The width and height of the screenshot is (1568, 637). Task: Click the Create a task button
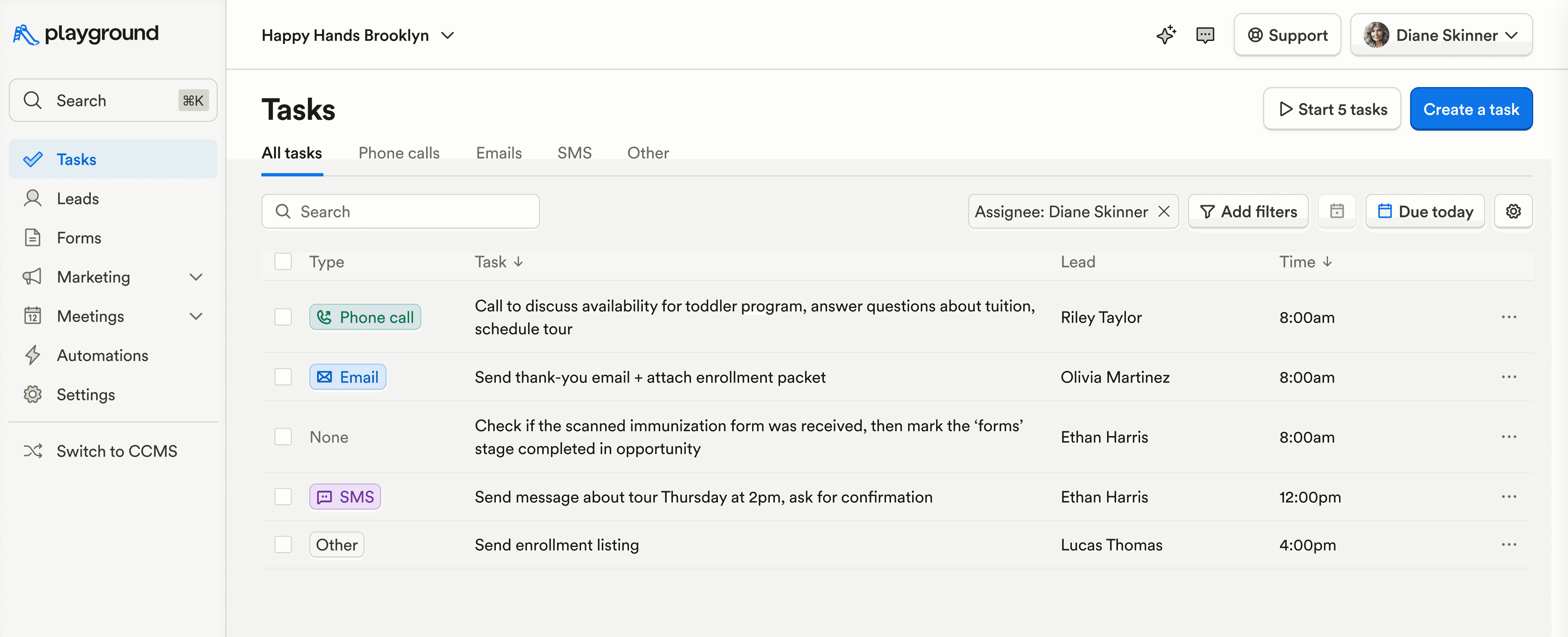pyautogui.click(x=1471, y=109)
